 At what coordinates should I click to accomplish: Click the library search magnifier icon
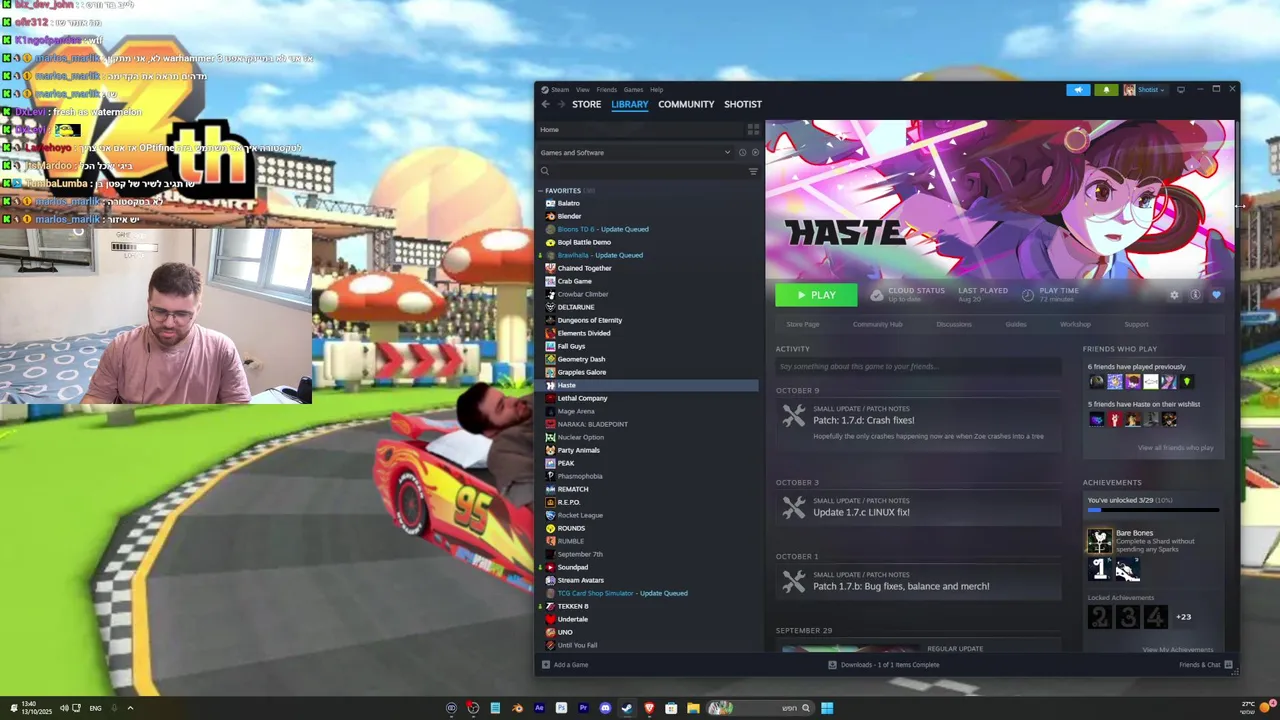545,172
